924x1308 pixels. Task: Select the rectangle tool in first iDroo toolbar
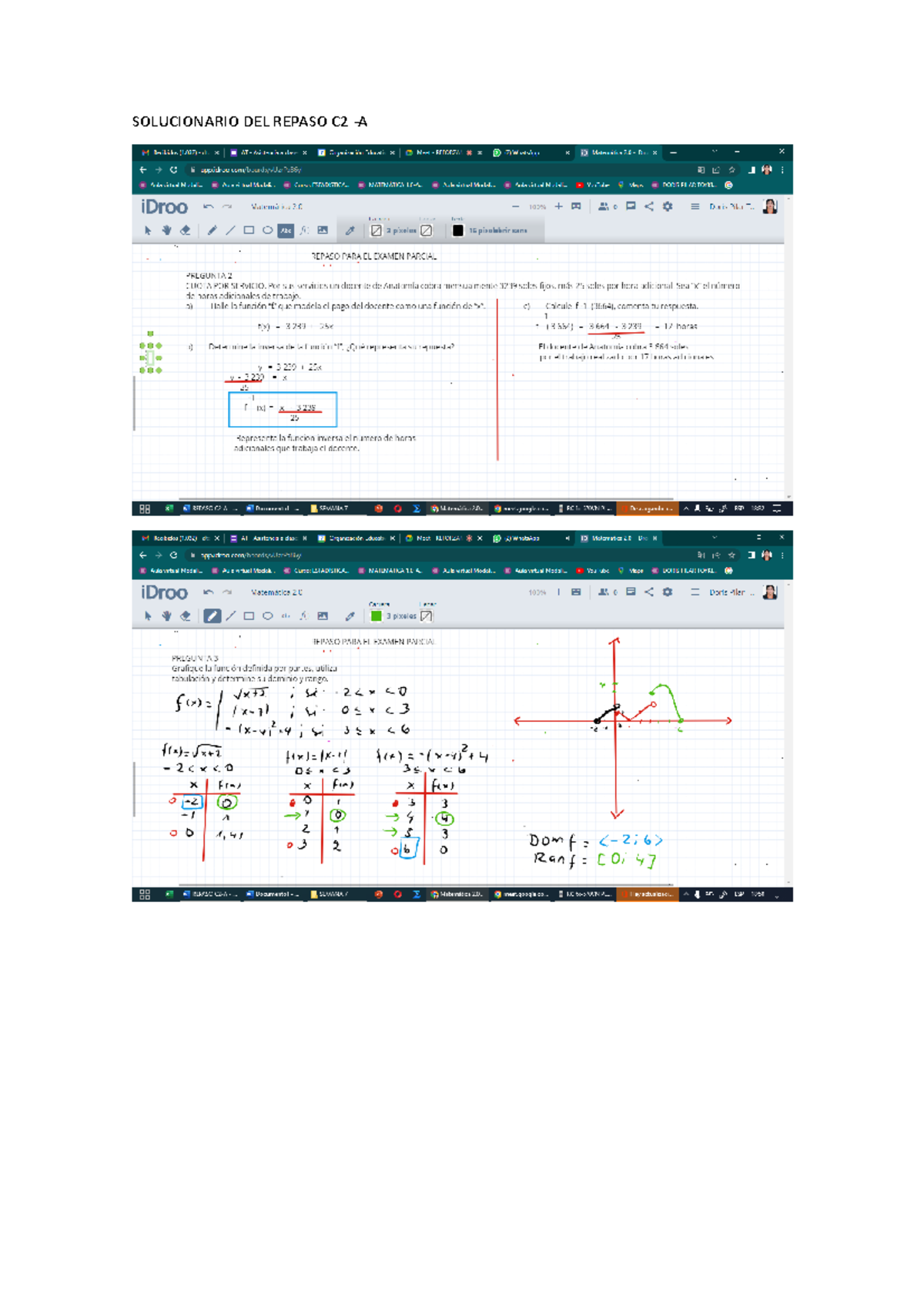click(249, 230)
